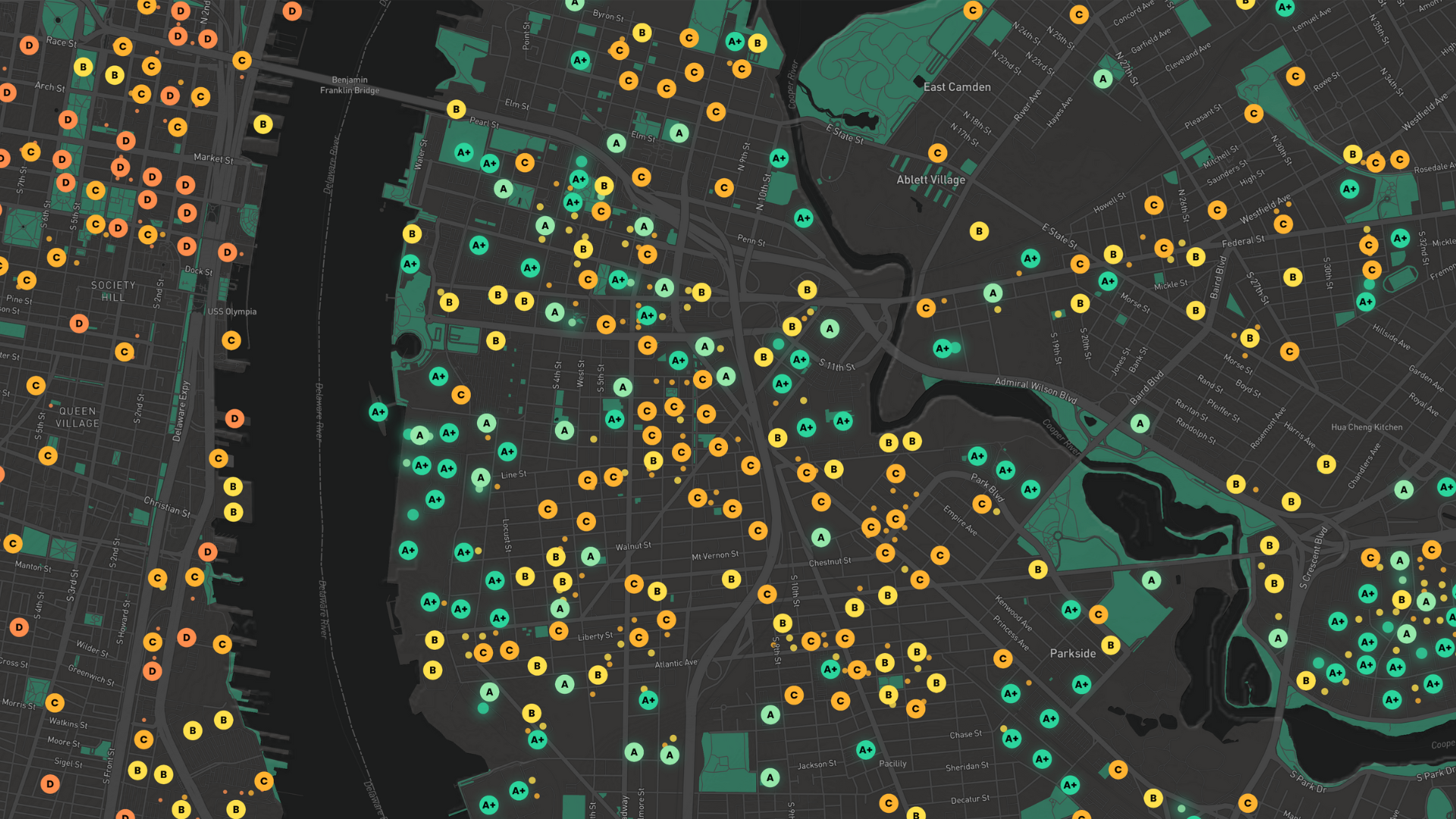Select the Parkside neighborhood label
The image size is (1456, 819).
(1072, 653)
